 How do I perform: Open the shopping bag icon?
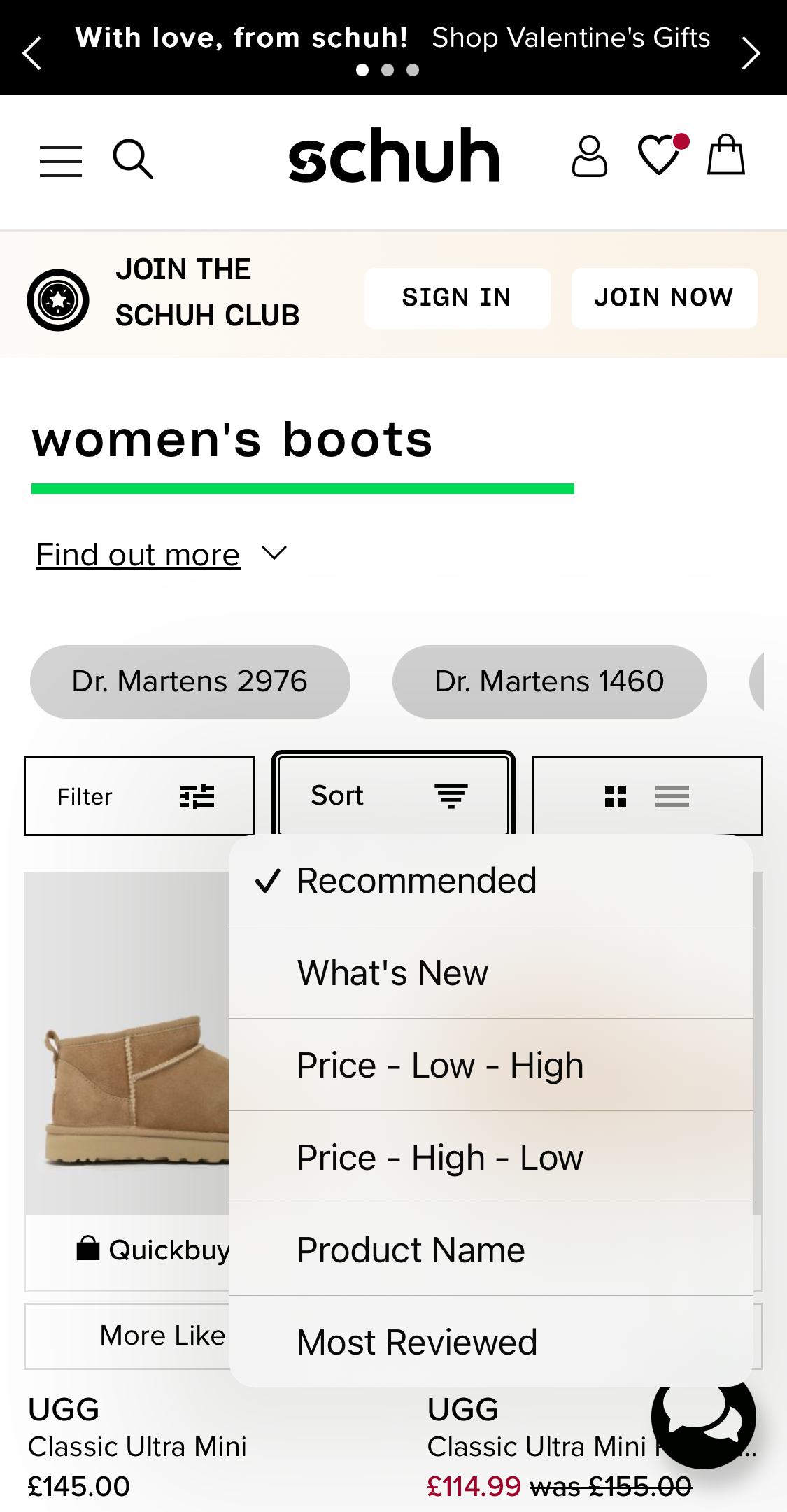tap(725, 155)
